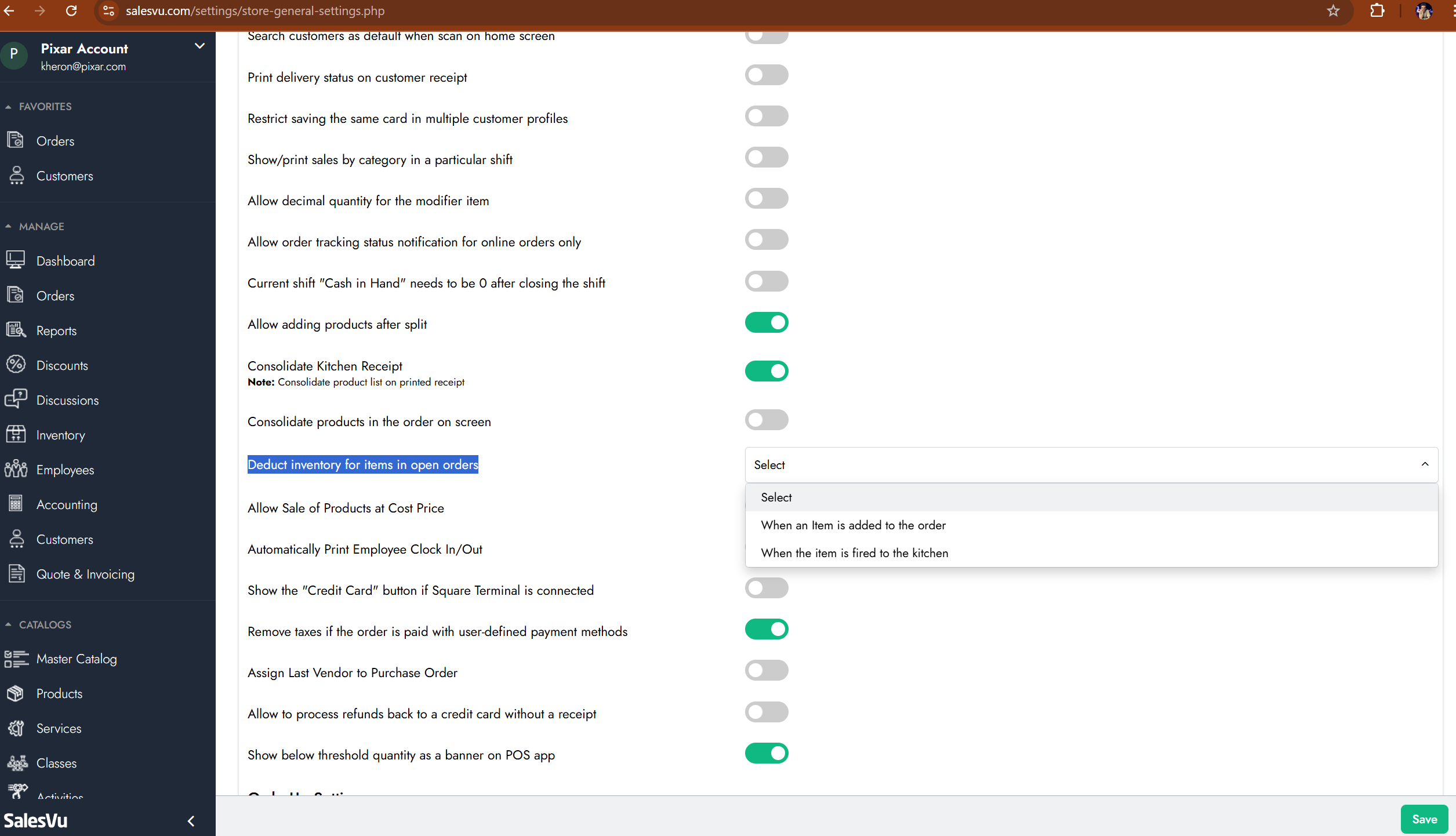Screen dimensions: 1456x836
Task: Click the SalesVu logo
Action: click(36, 820)
